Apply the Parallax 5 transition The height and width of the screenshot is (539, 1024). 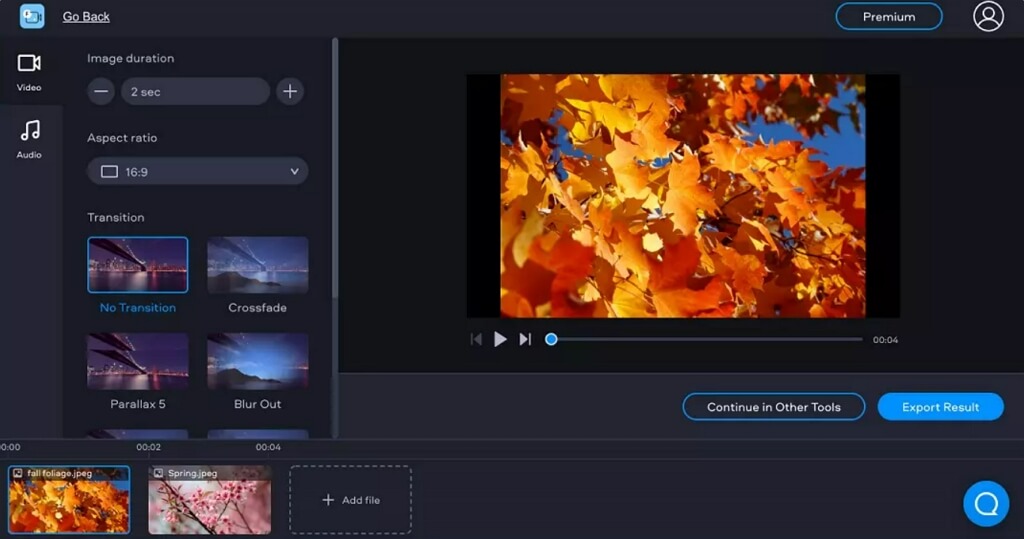[138, 361]
